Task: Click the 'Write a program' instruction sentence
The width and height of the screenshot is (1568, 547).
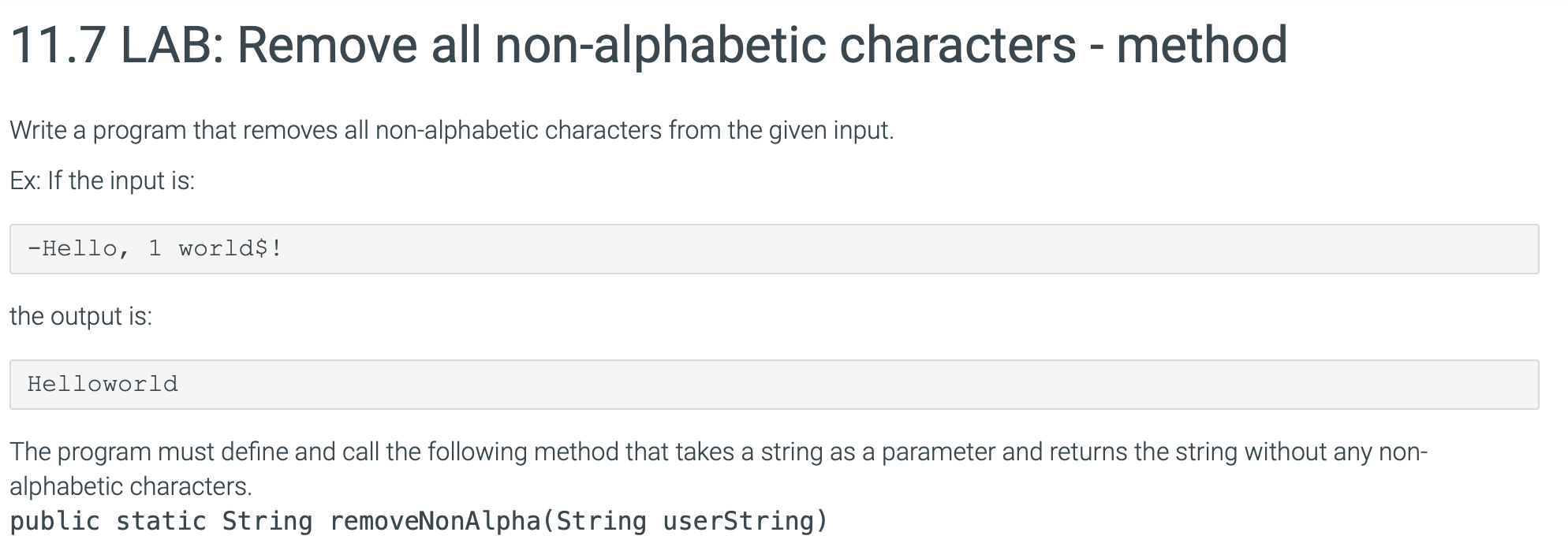Action: [451, 130]
